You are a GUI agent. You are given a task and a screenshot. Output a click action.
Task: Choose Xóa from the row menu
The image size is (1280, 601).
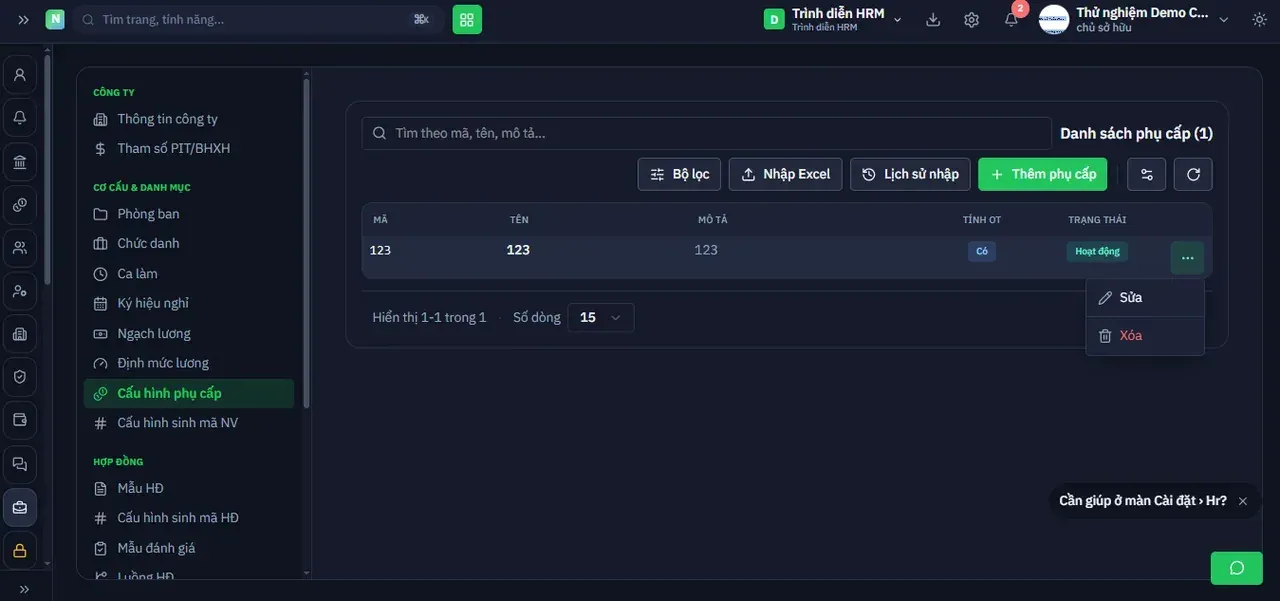tap(1145, 336)
